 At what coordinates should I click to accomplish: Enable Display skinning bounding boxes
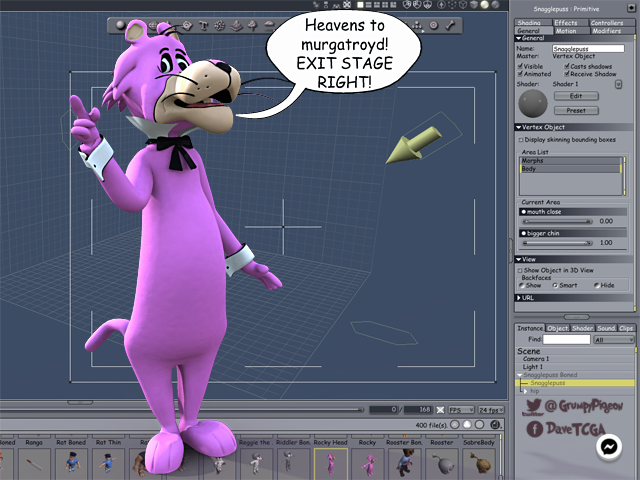tap(521, 140)
